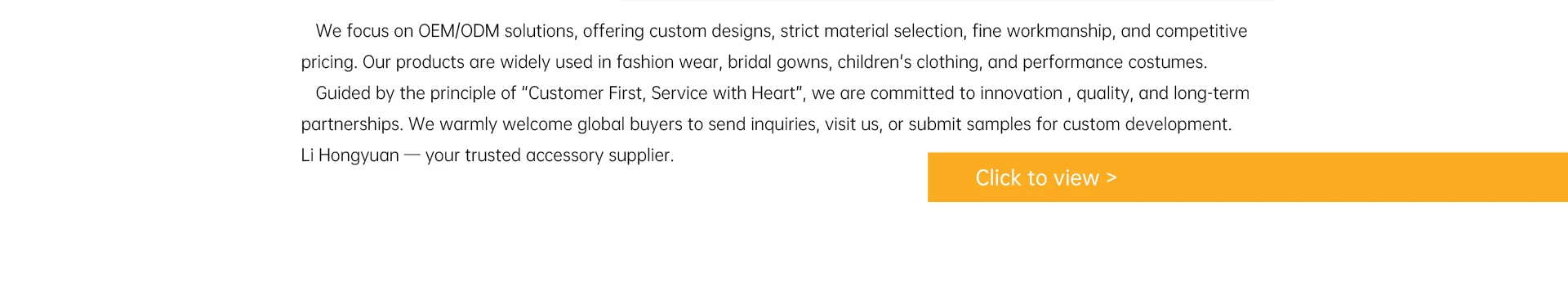
Task: Click the 'Li Hongyuan' name text
Action: click(x=350, y=155)
